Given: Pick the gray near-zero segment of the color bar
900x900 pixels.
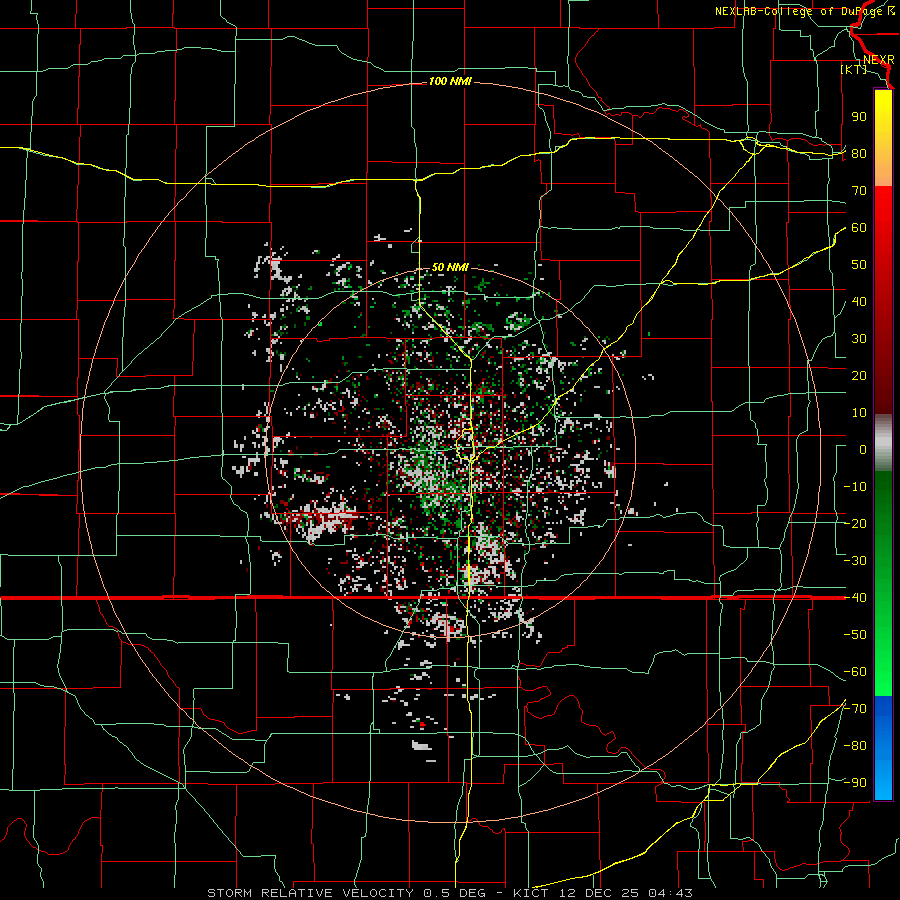Looking at the screenshot, I should click(x=883, y=443).
